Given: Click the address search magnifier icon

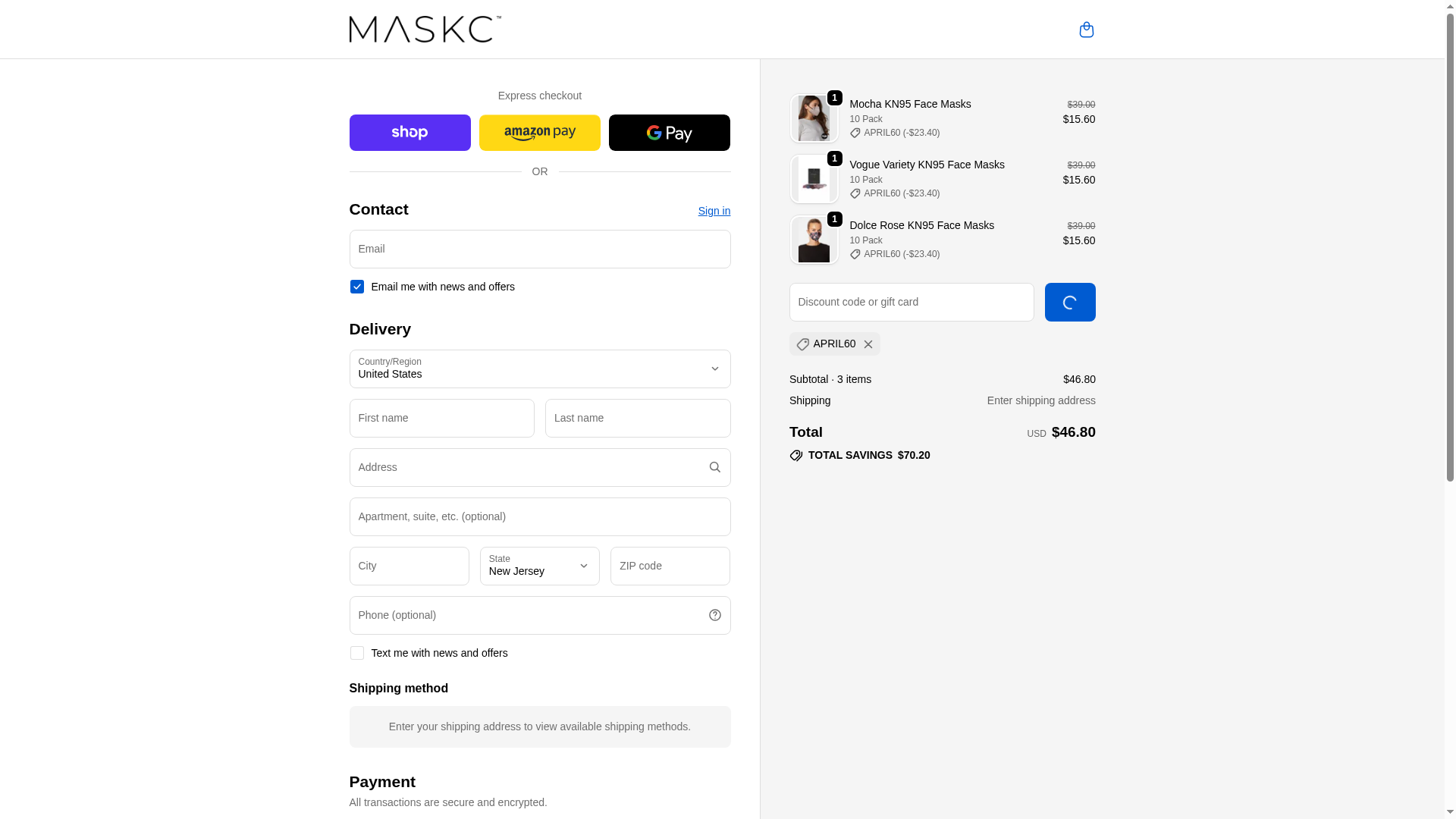Looking at the screenshot, I should click(x=714, y=467).
